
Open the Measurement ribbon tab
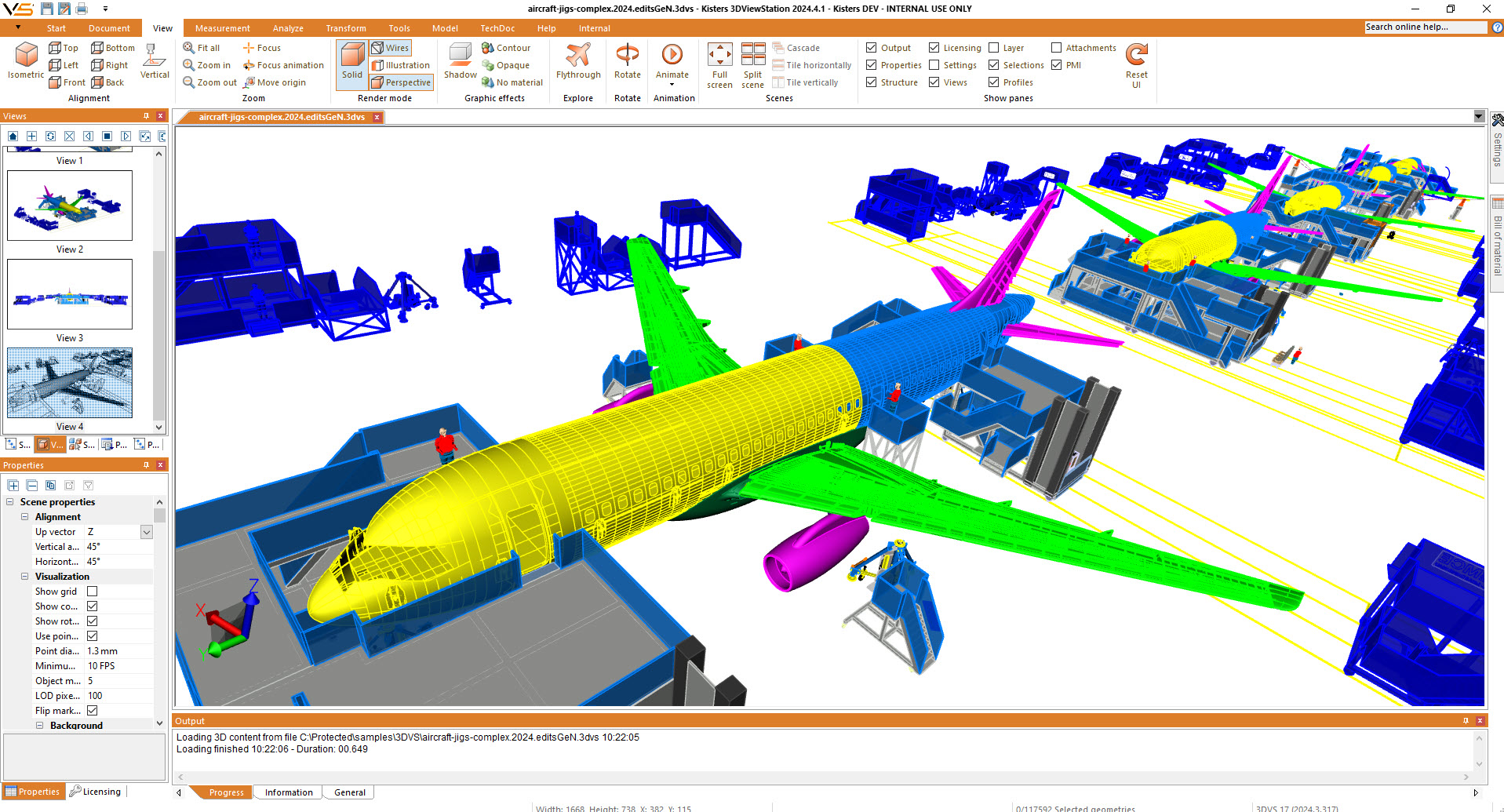coord(223,28)
